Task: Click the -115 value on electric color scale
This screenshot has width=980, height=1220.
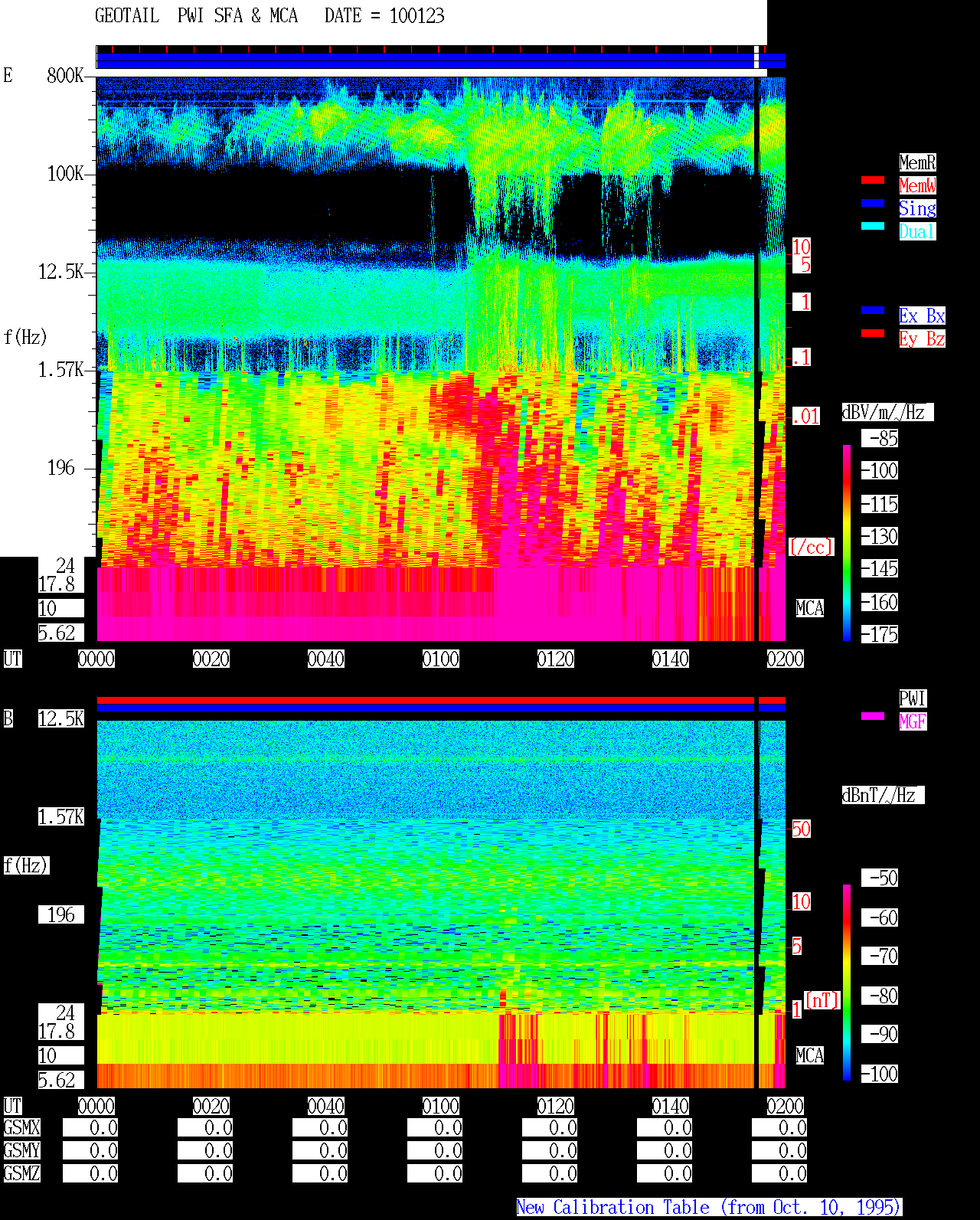Action: click(880, 504)
